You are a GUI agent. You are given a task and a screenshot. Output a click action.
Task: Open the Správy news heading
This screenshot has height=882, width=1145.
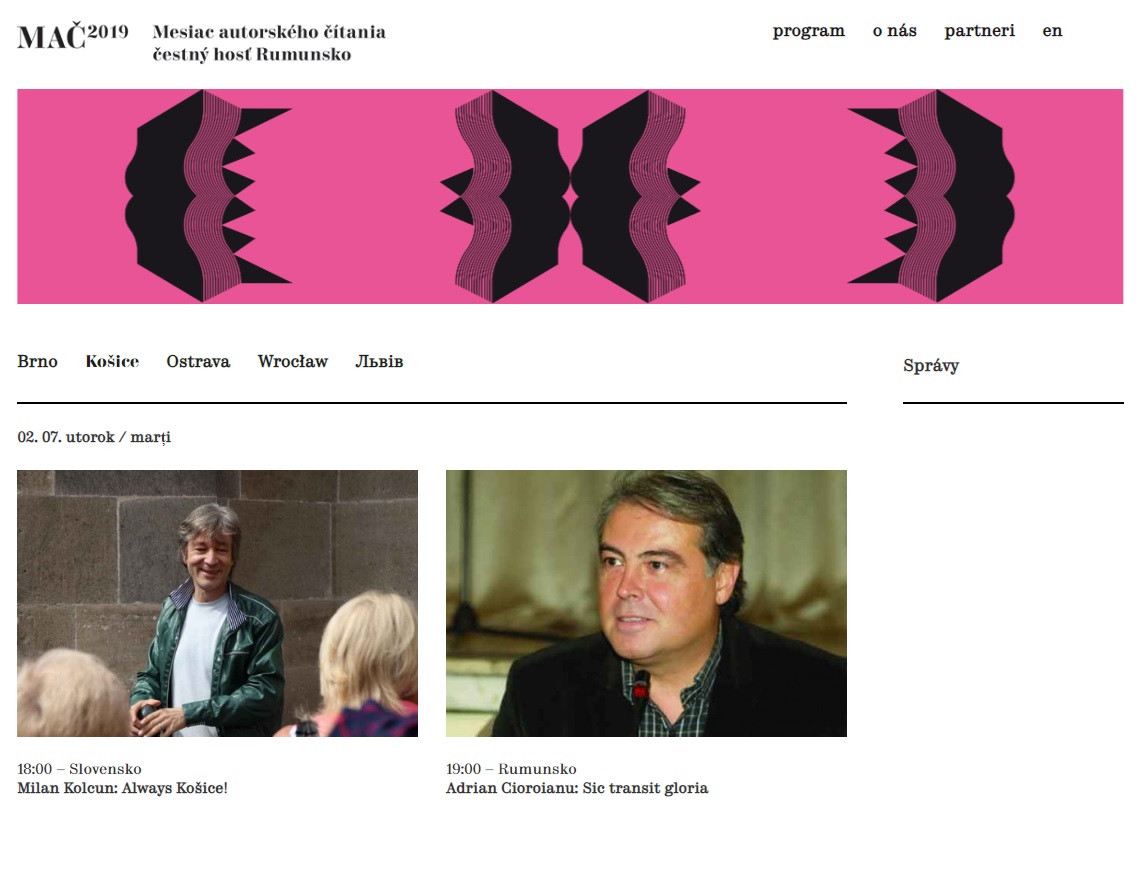click(x=931, y=366)
